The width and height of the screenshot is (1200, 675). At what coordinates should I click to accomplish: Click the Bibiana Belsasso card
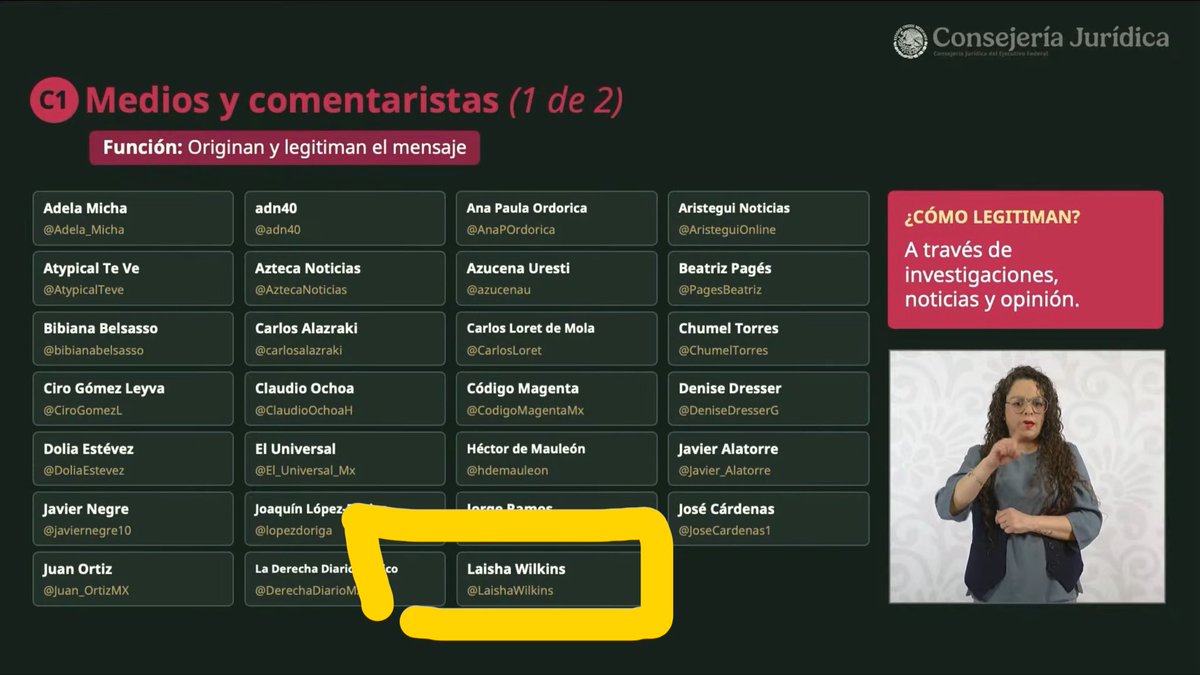[133, 338]
